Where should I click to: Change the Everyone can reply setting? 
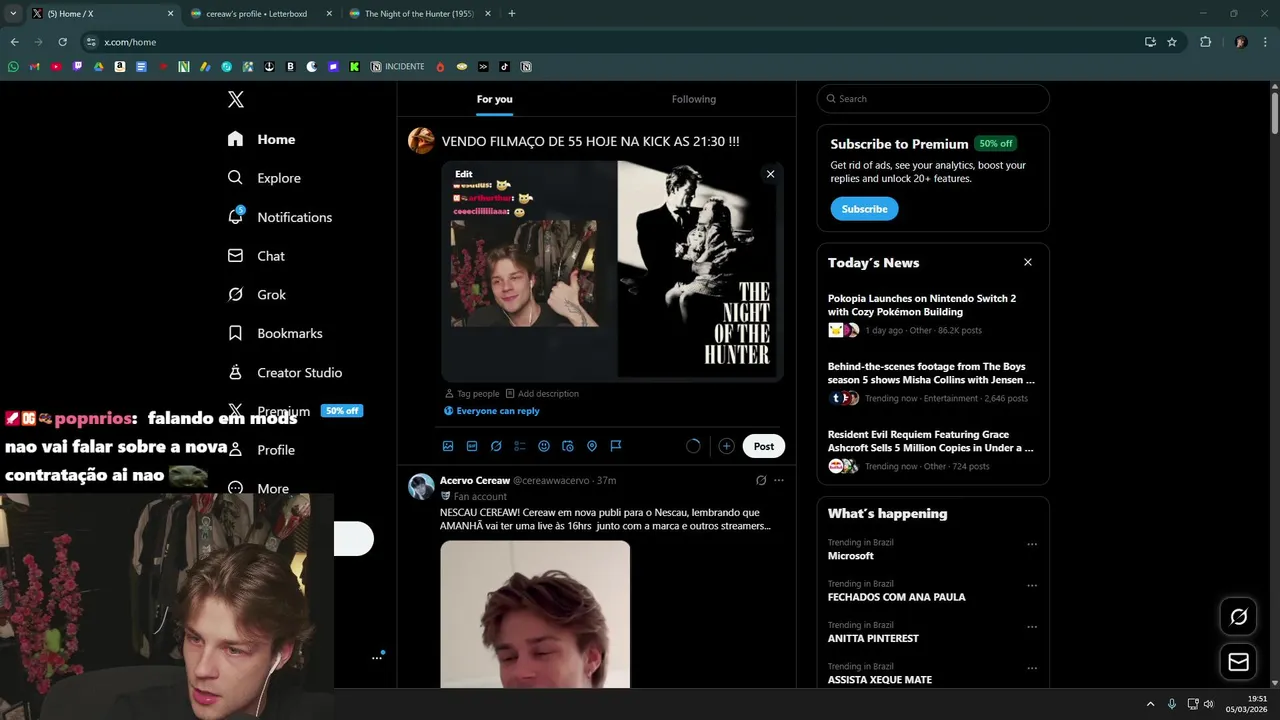click(492, 411)
